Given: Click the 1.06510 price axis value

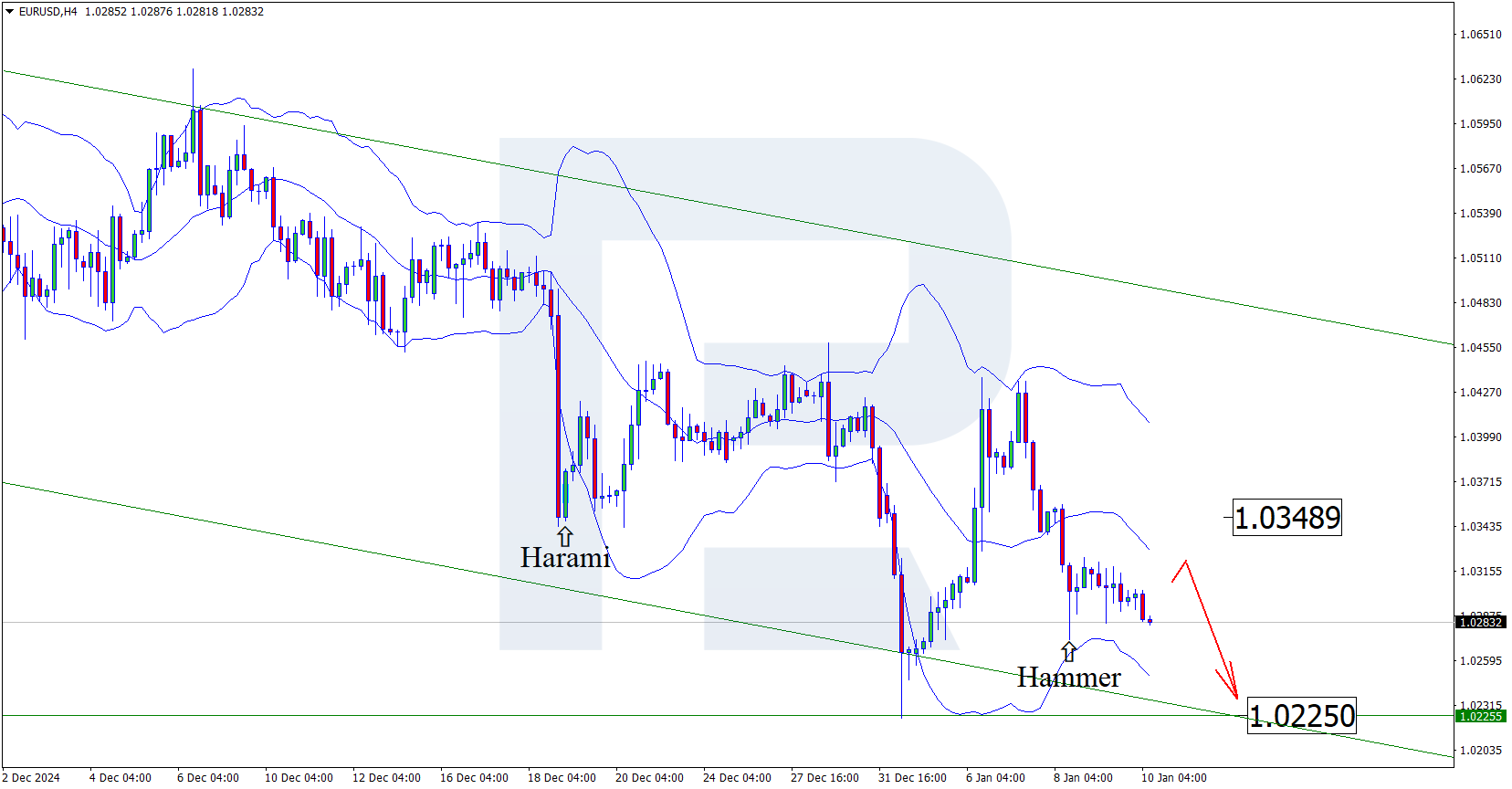Looking at the screenshot, I should tap(1480, 35).
